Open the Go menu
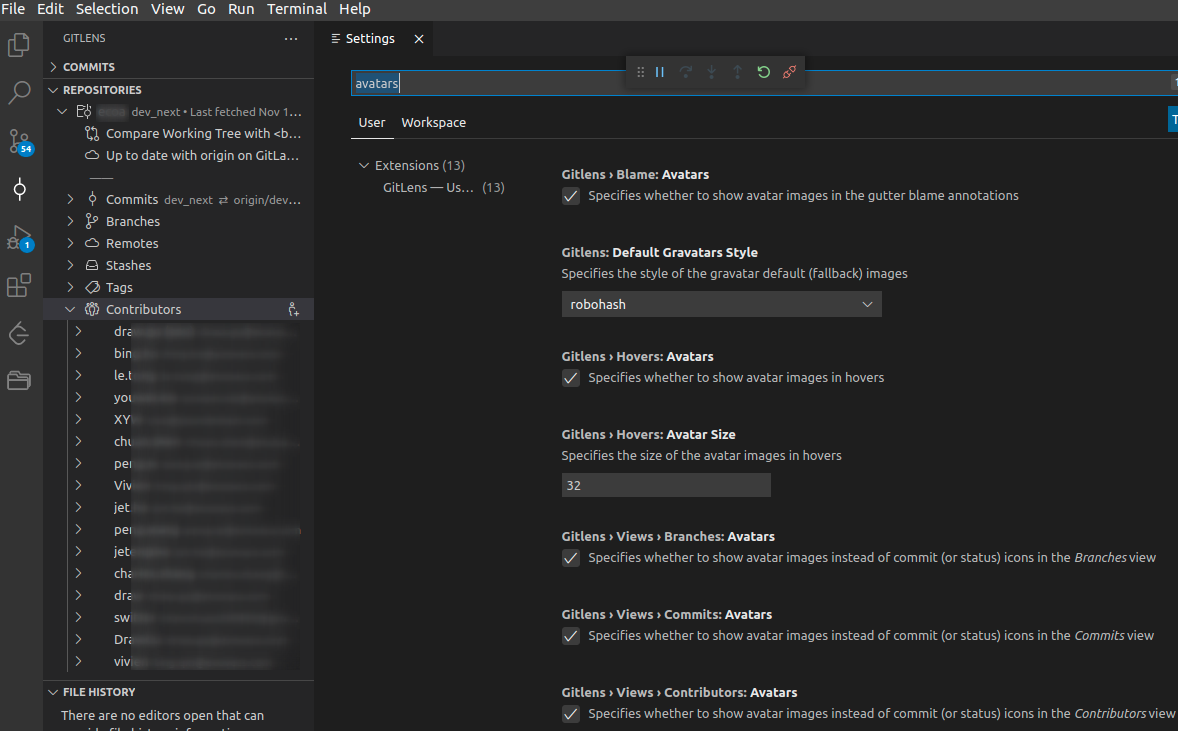The height and width of the screenshot is (731, 1178). tap(206, 9)
